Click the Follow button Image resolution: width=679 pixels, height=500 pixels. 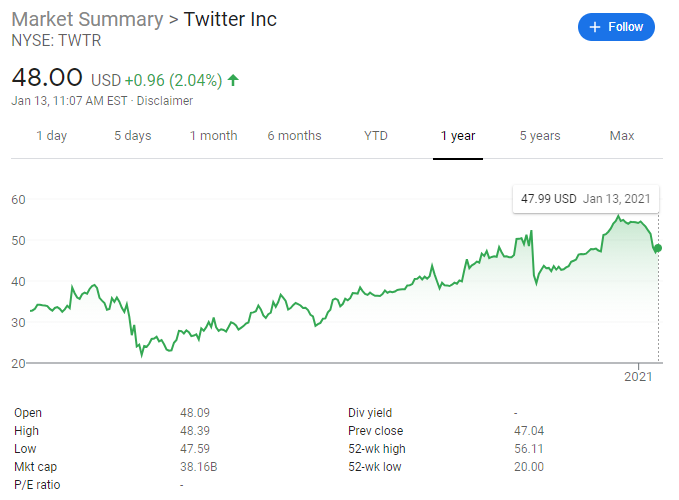click(616, 27)
